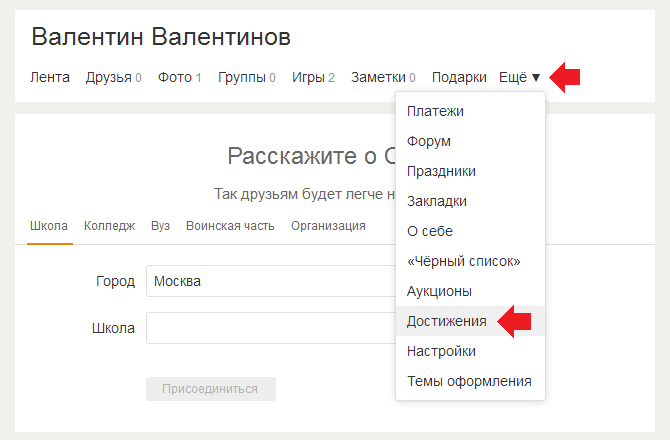Click О себе in dropdown
The height and width of the screenshot is (440, 670).
[x=430, y=231]
